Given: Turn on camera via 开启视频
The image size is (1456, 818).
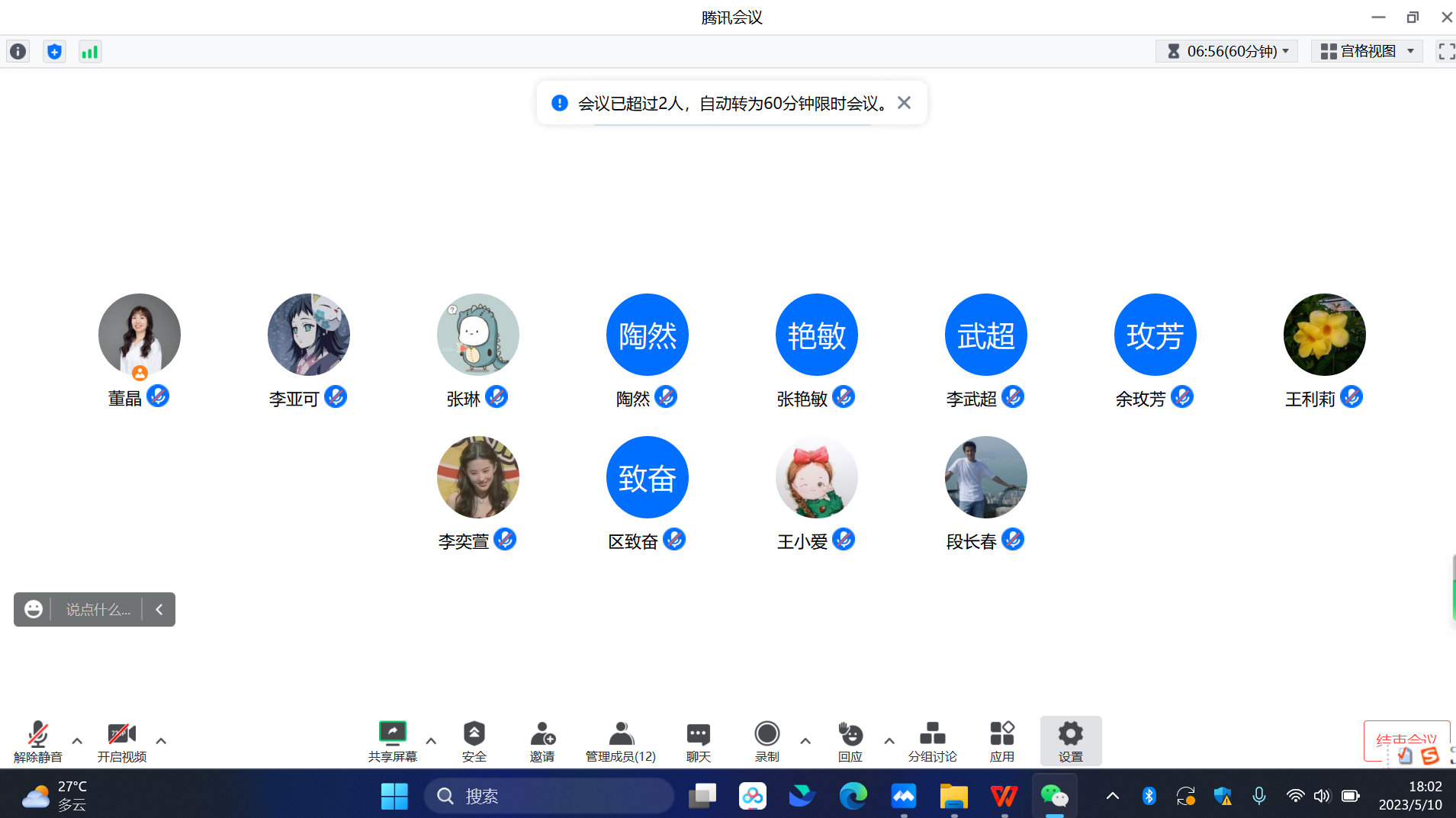Looking at the screenshot, I should 121,741.
